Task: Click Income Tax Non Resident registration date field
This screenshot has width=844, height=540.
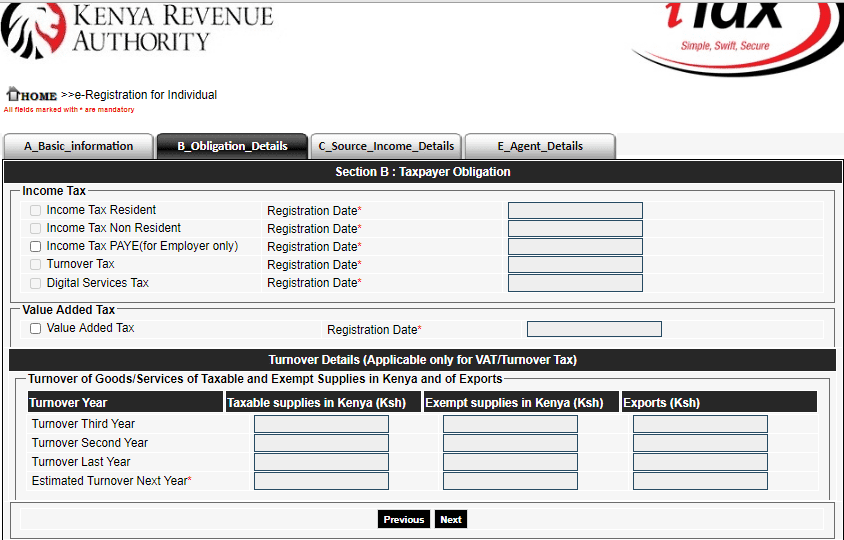Action: (575, 228)
